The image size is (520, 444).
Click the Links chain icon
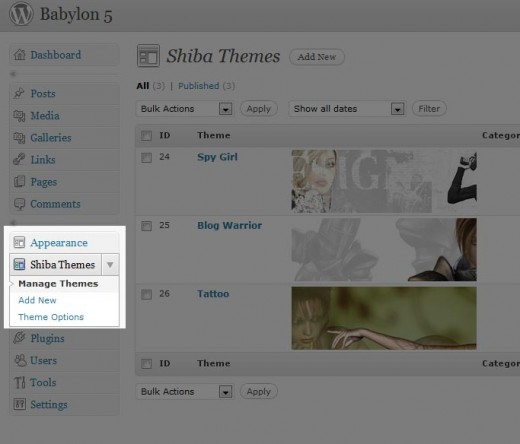coord(19,160)
